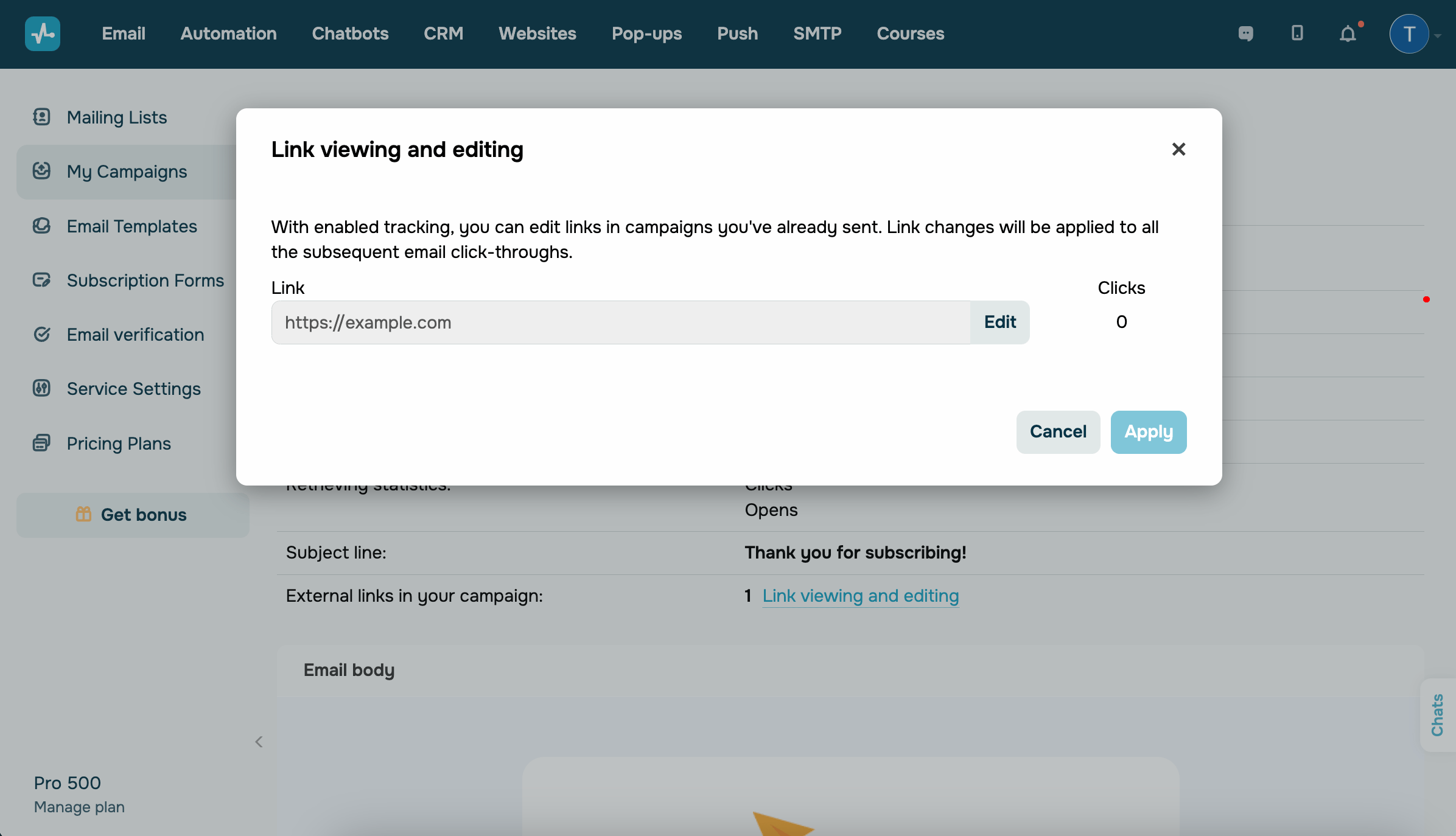Click the gift icon on Get bonus
Viewport: 1456px width, 836px height.
tap(83, 514)
